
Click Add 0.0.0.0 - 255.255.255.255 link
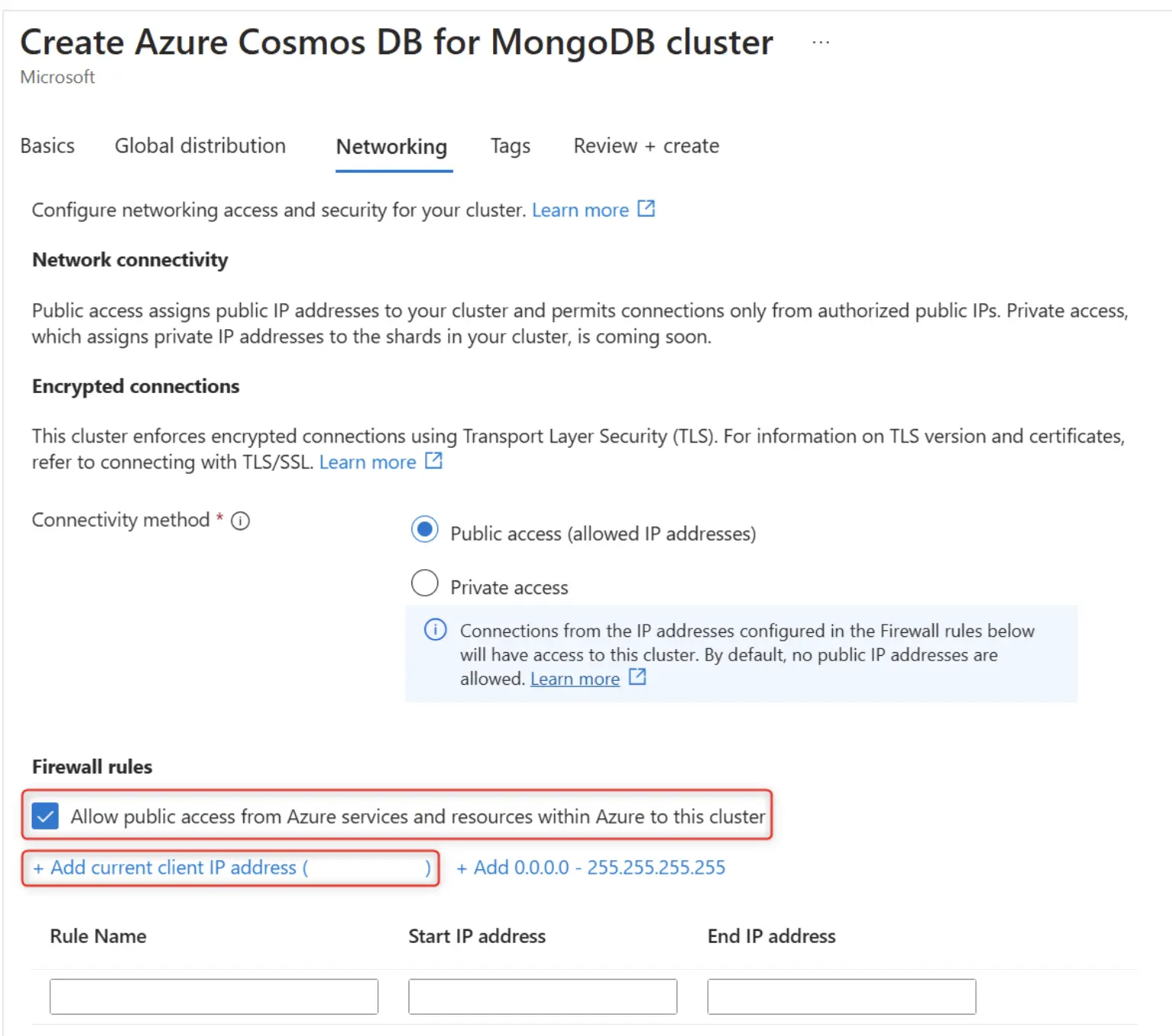tap(591, 868)
